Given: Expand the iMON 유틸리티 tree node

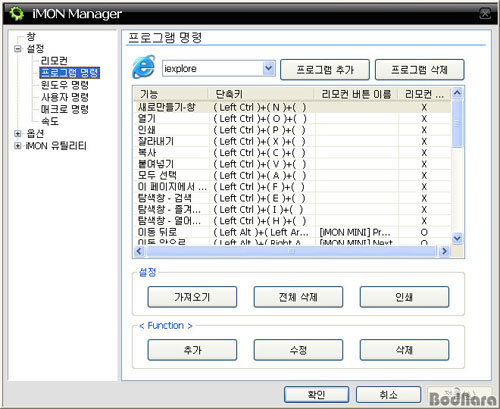Looking at the screenshot, I should click(x=18, y=146).
